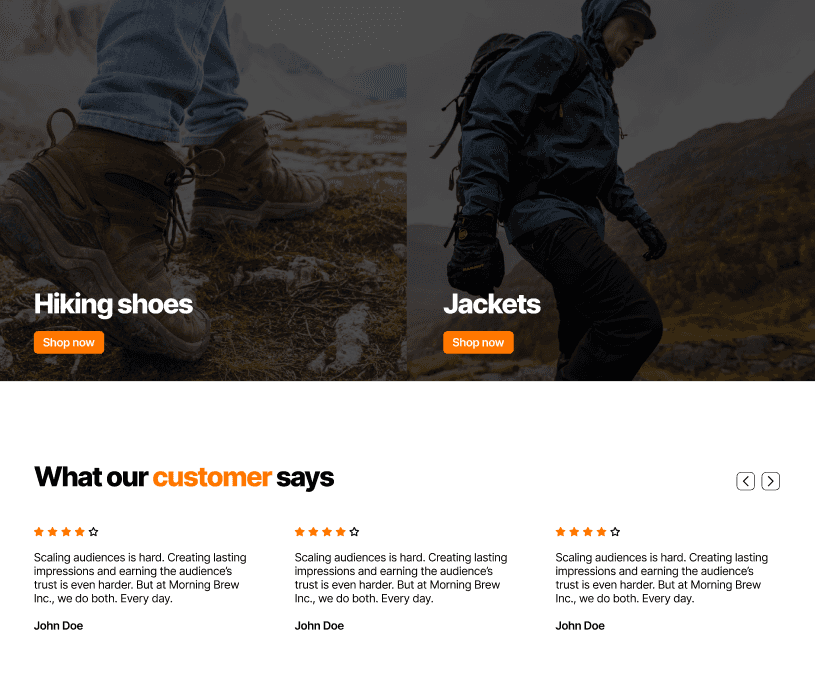Click John Doe name in first review

point(58,626)
